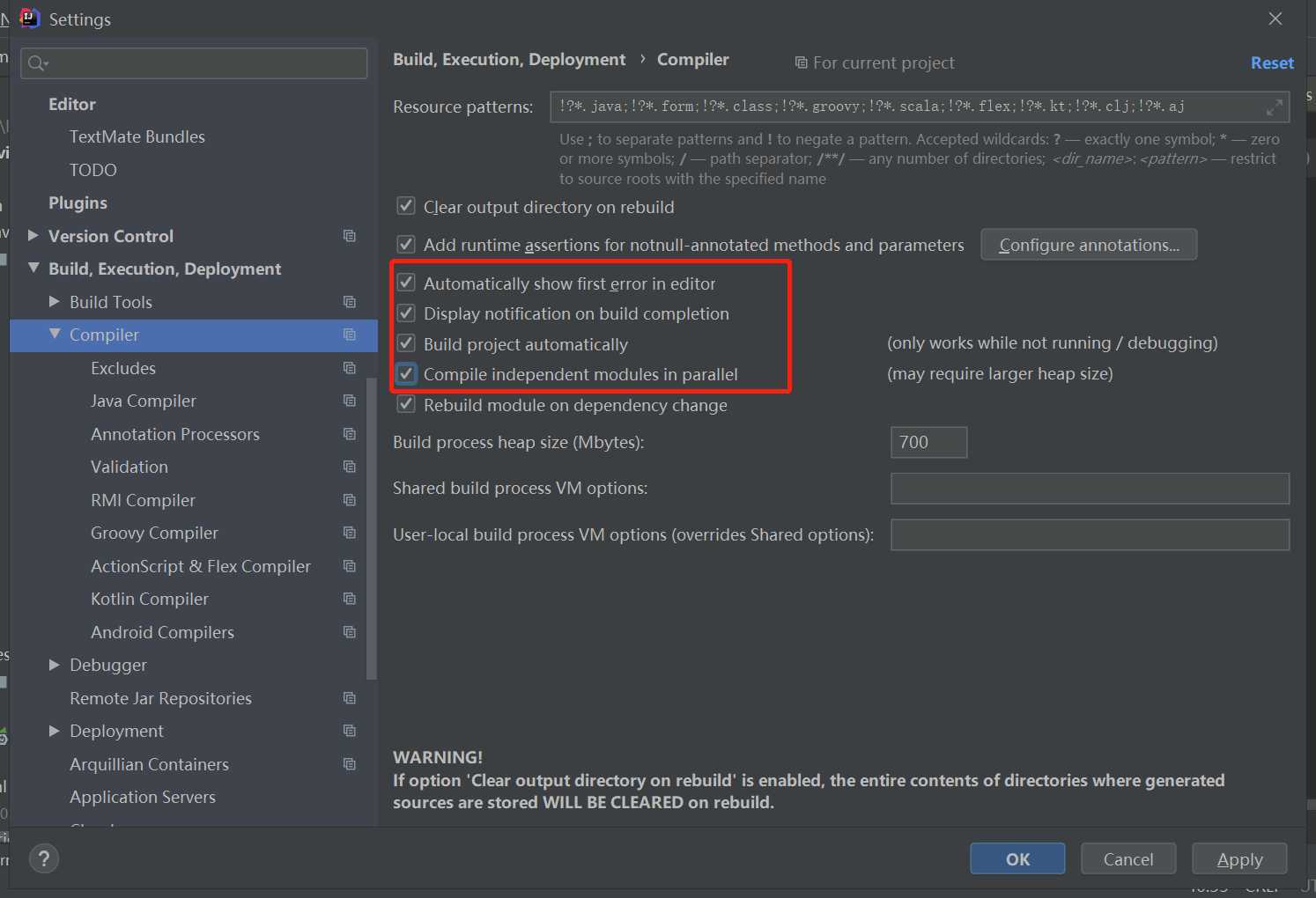Collapse the Build, Execution, Deployment node
This screenshot has width=1316, height=898.
tap(33, 269)
